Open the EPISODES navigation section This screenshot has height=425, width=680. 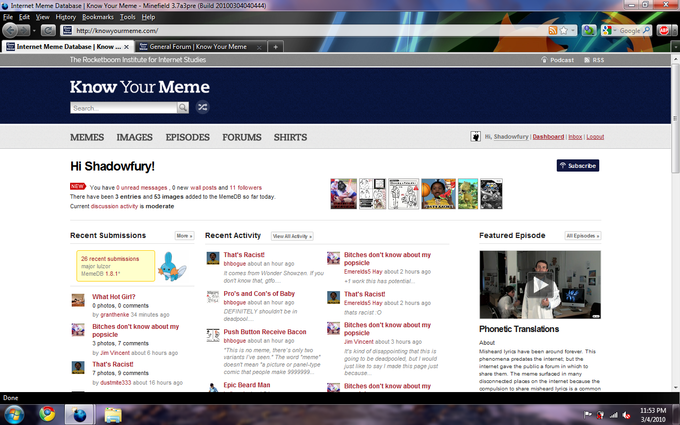pyautogui.click(x=187, y=137)
